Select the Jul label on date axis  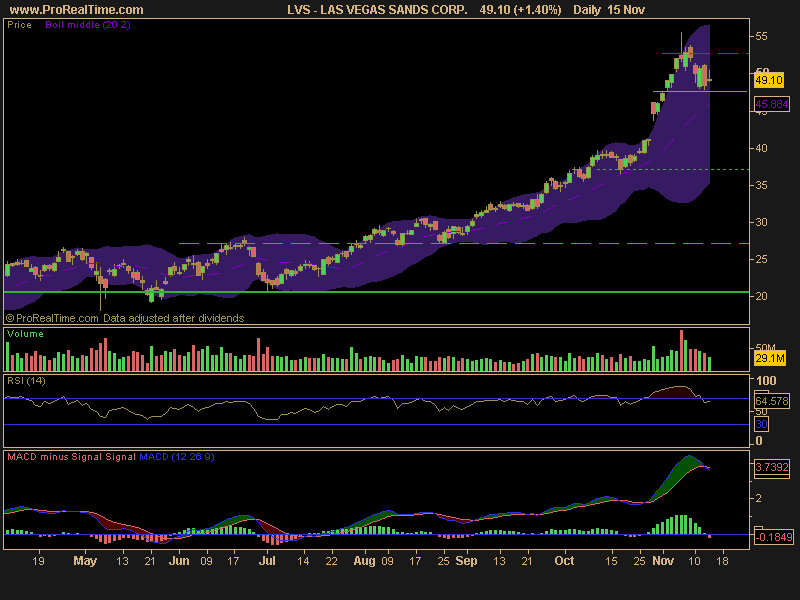[267, 561]
